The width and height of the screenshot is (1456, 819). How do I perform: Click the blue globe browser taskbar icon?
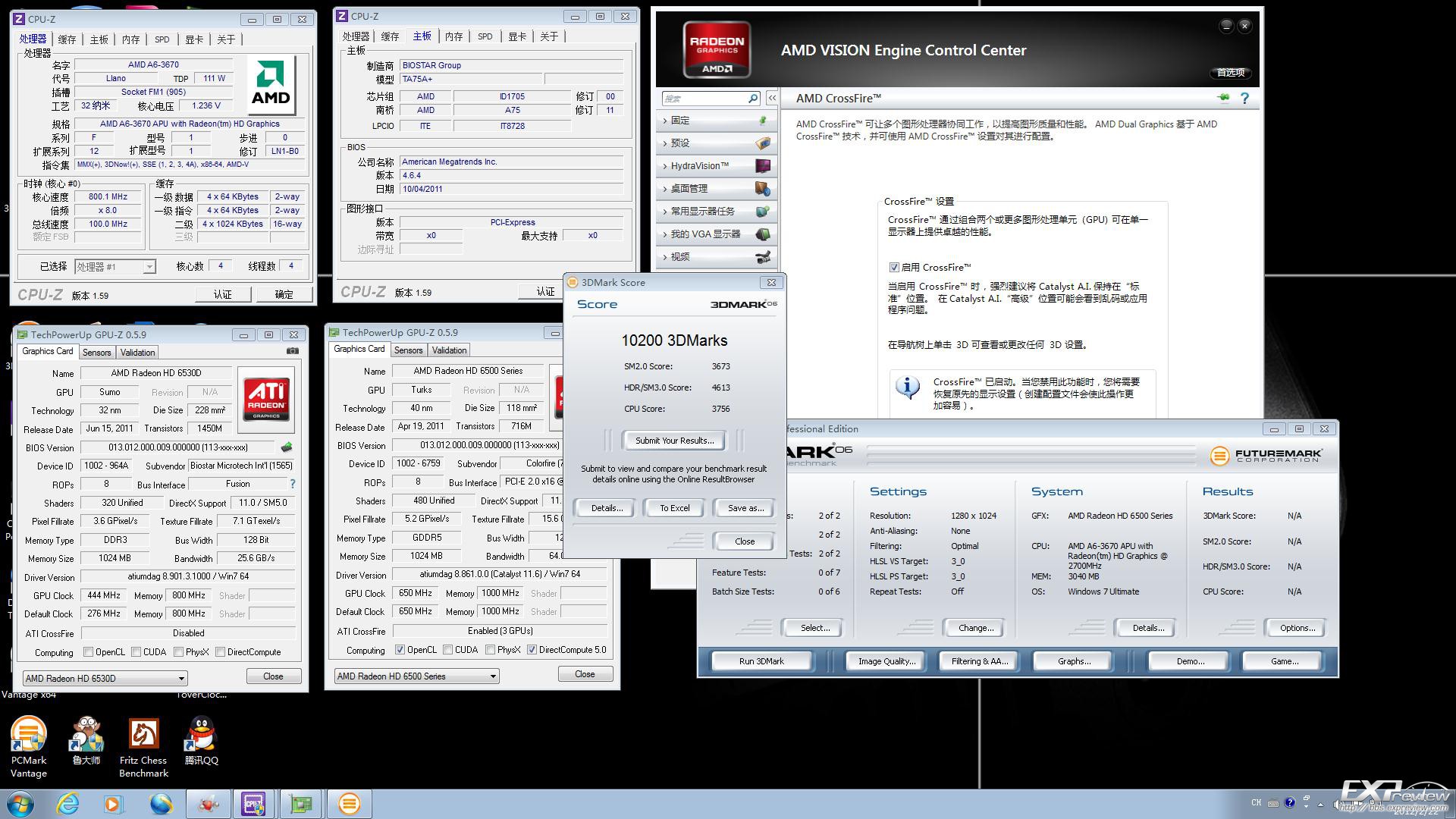click(161, 804)
